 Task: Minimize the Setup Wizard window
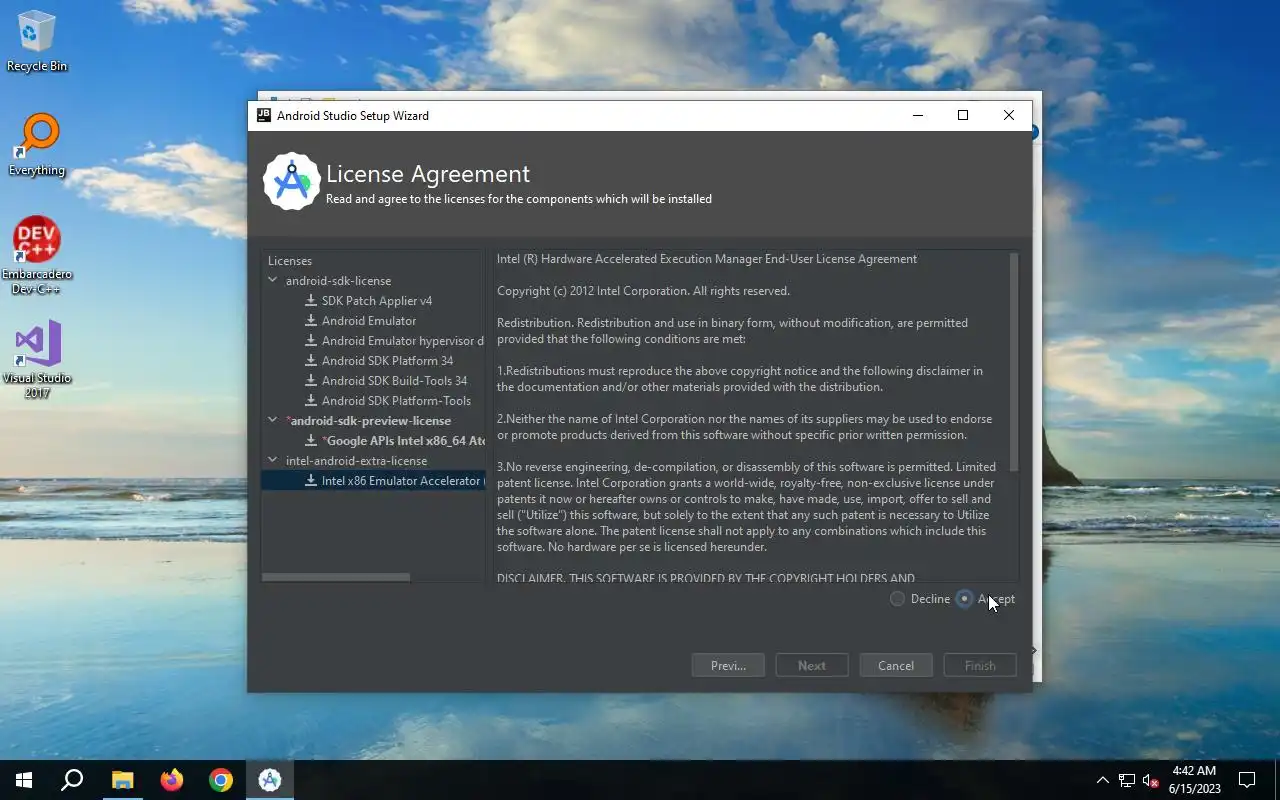918,115
